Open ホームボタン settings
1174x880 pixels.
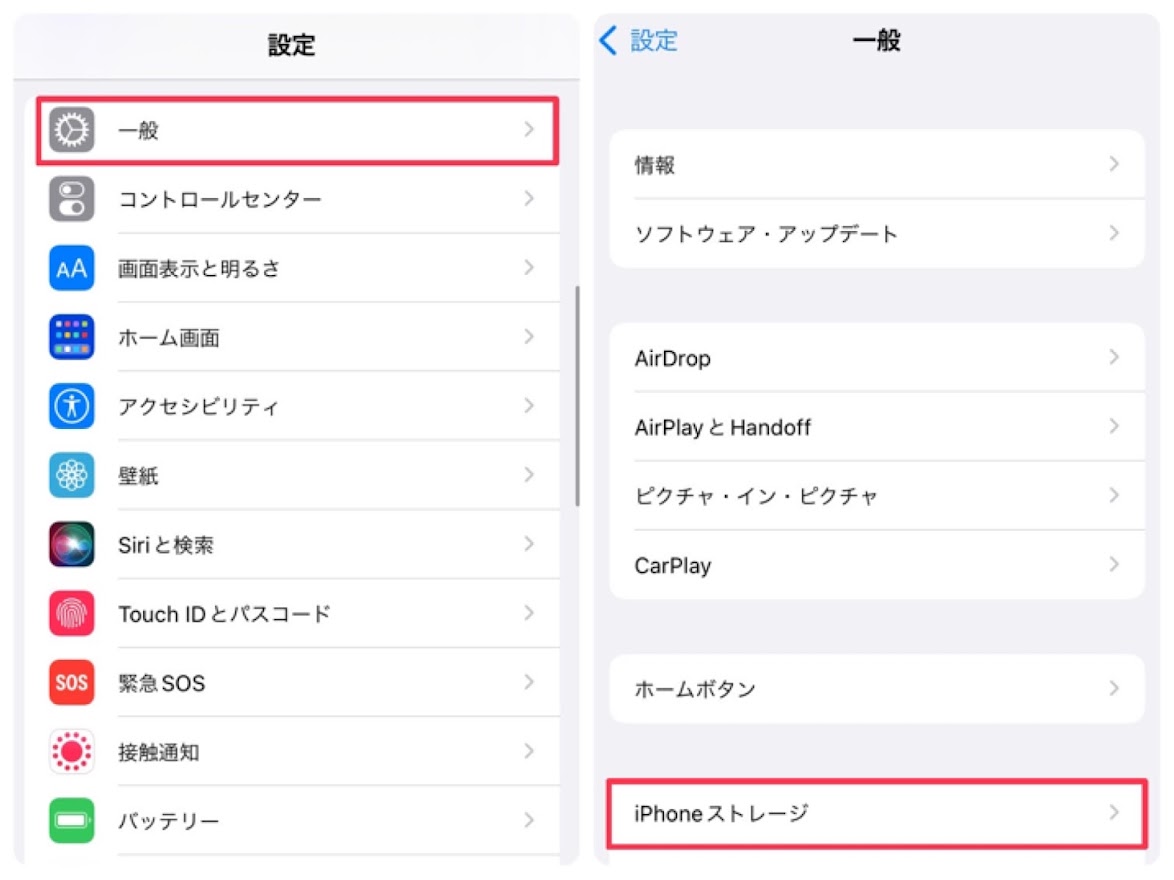[877, 689]
